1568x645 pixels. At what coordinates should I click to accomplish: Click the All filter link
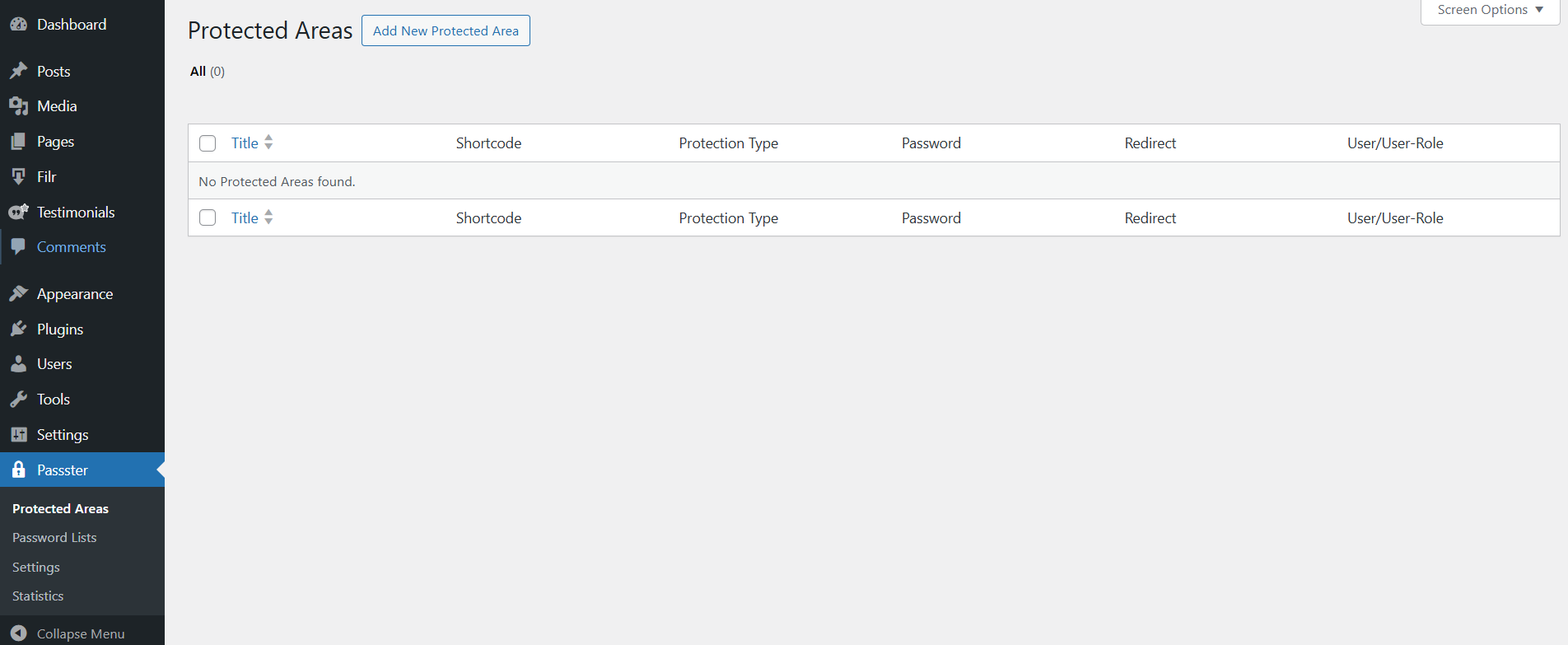tap(198, 72)
